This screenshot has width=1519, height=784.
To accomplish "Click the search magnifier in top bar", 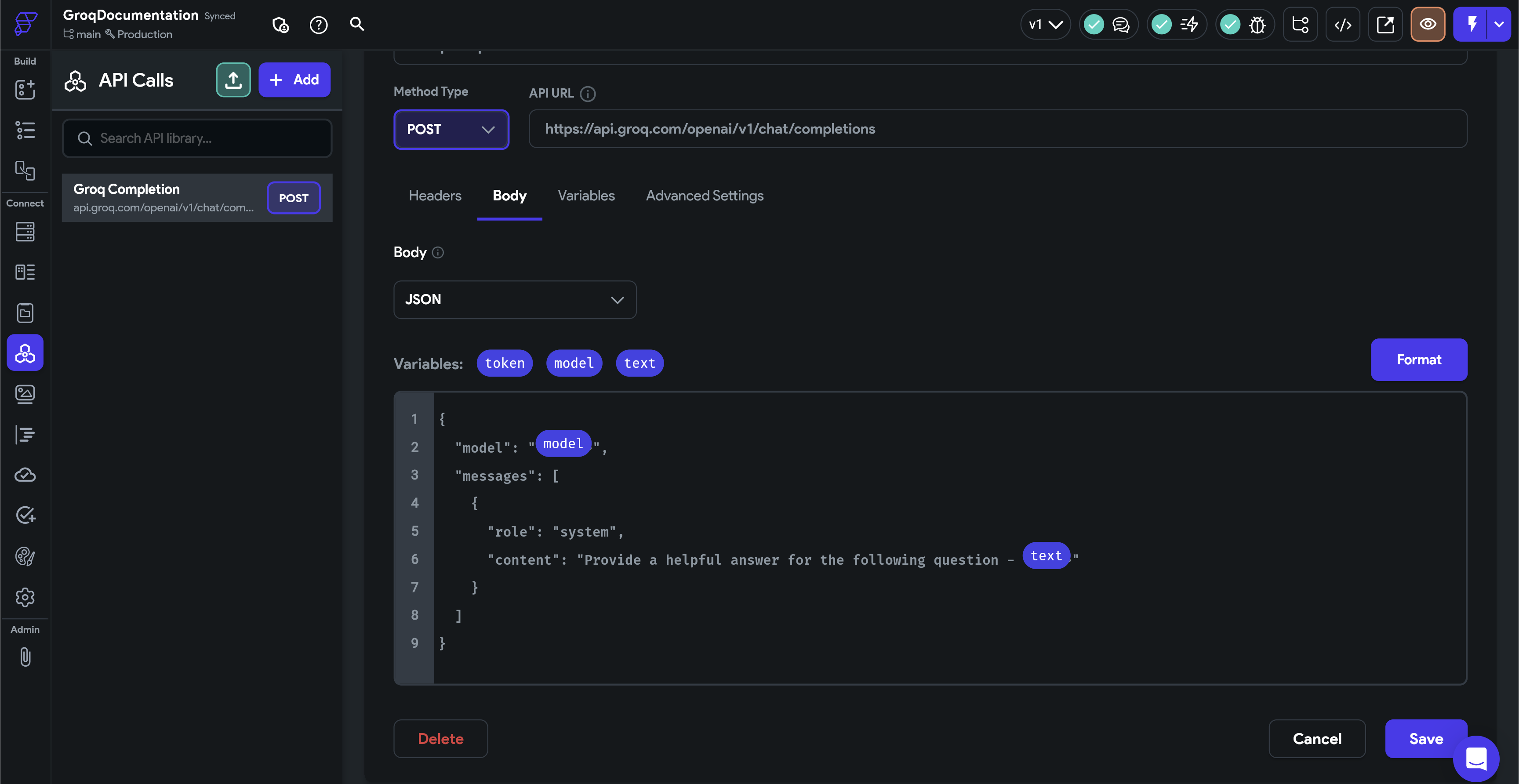I will coord(357,24).
